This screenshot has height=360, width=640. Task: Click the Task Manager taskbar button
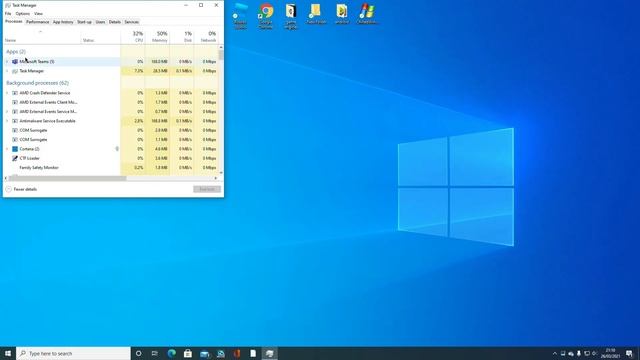(269, 353)
